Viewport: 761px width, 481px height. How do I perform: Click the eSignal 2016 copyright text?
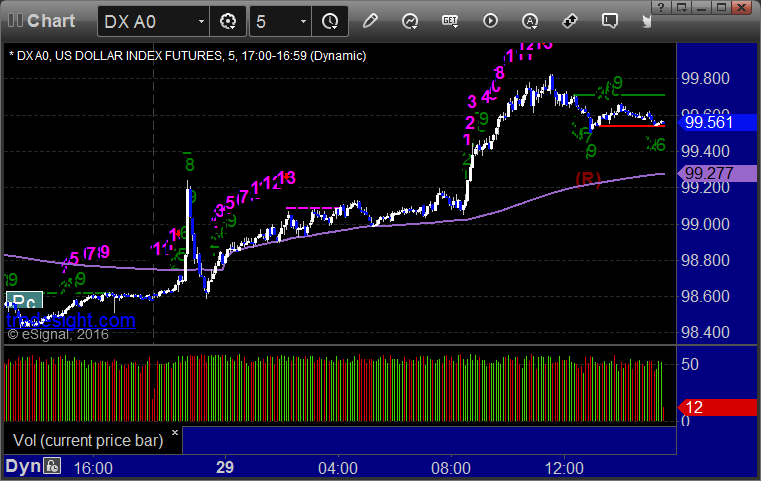[x=58, y=334]
